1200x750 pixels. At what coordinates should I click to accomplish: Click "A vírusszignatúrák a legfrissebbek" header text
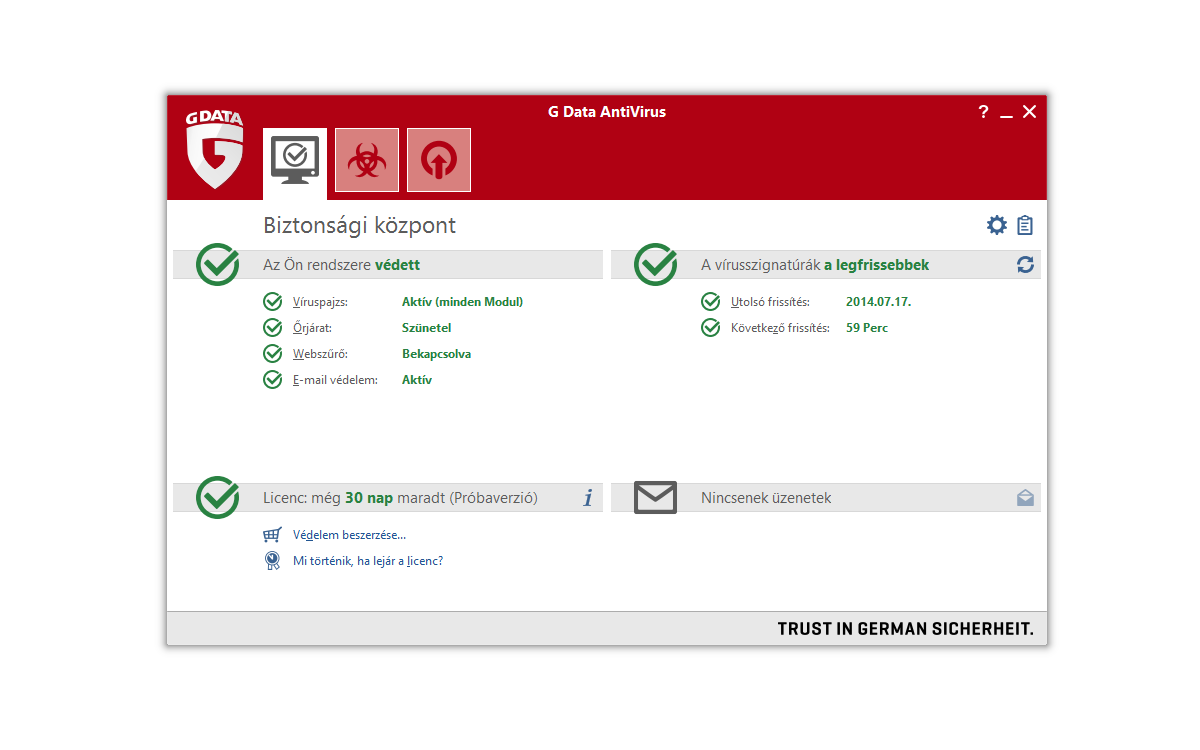[815, 265]
